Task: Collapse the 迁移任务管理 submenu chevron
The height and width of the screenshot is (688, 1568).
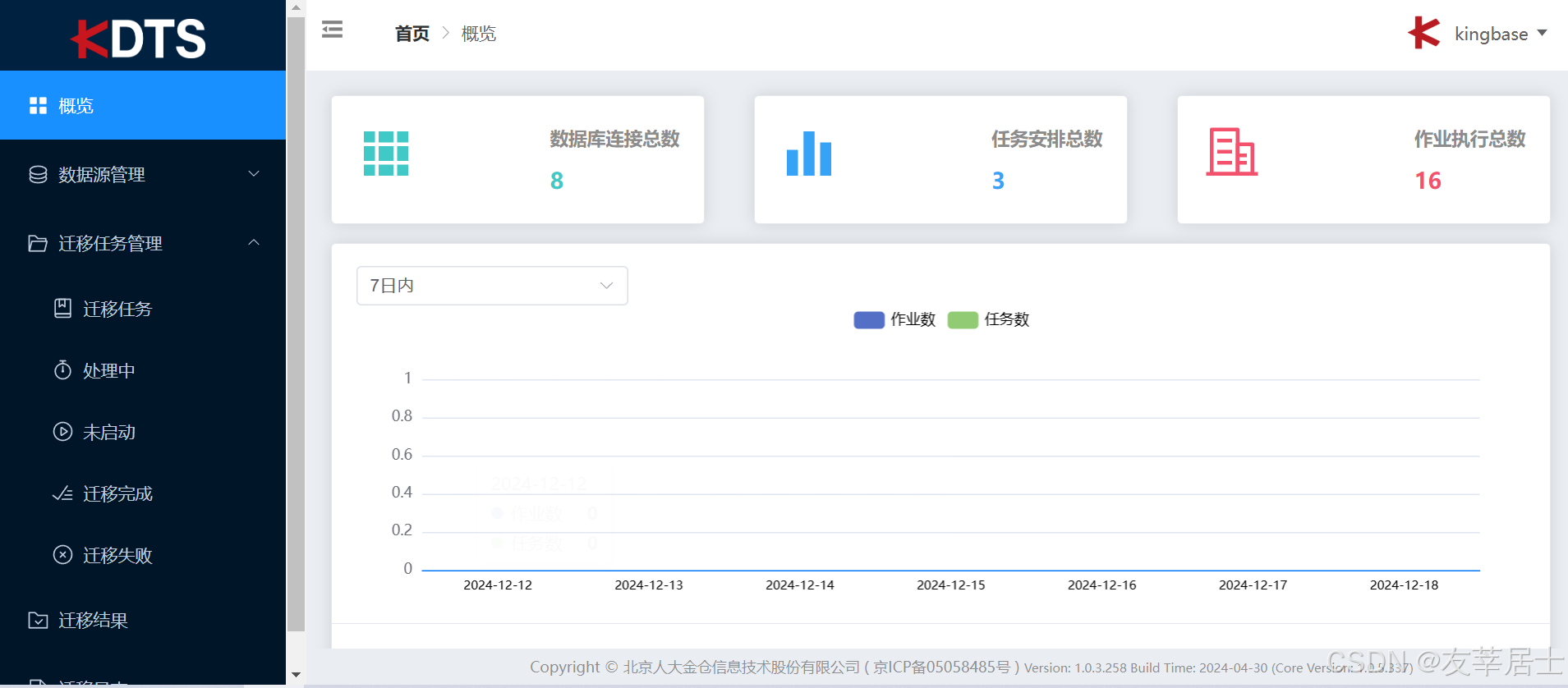Action: [254, 243]
